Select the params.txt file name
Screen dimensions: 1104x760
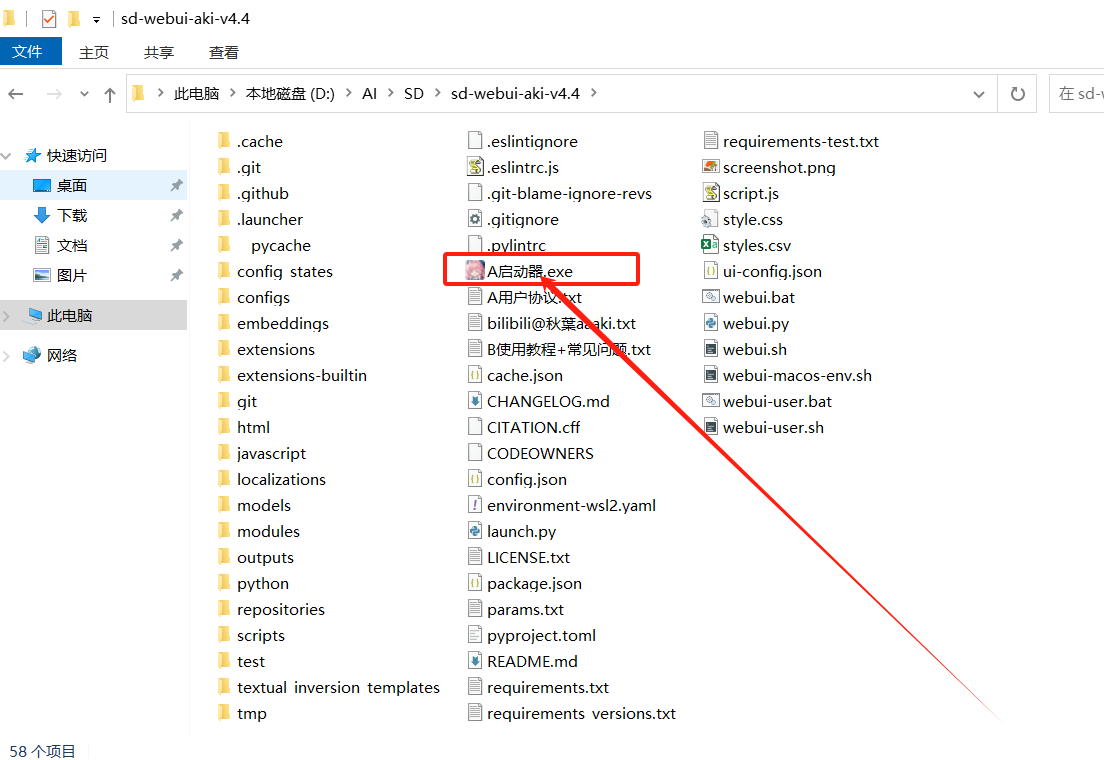coord(525,609)
